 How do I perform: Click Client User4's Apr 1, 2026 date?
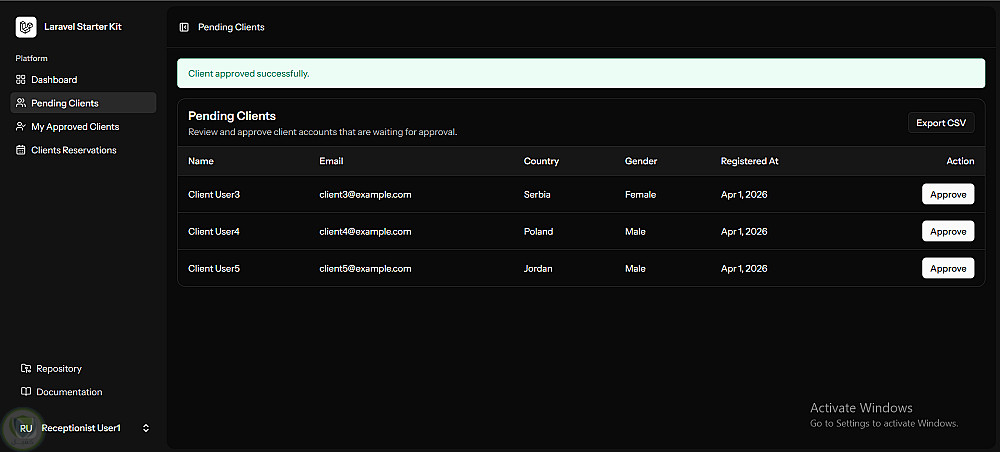point(744,231)
